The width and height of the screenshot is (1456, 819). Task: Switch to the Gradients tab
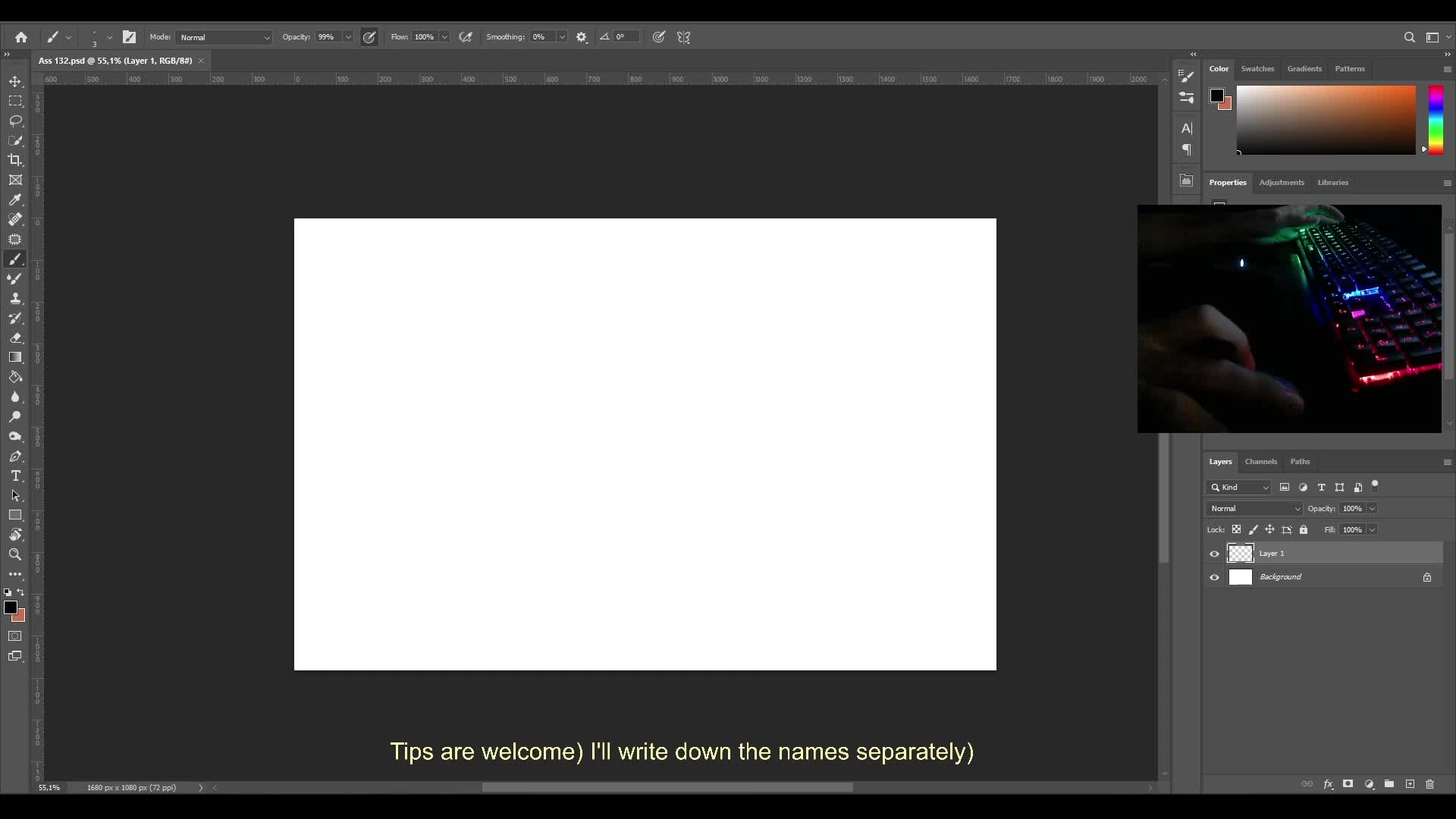click(1304, 69)
